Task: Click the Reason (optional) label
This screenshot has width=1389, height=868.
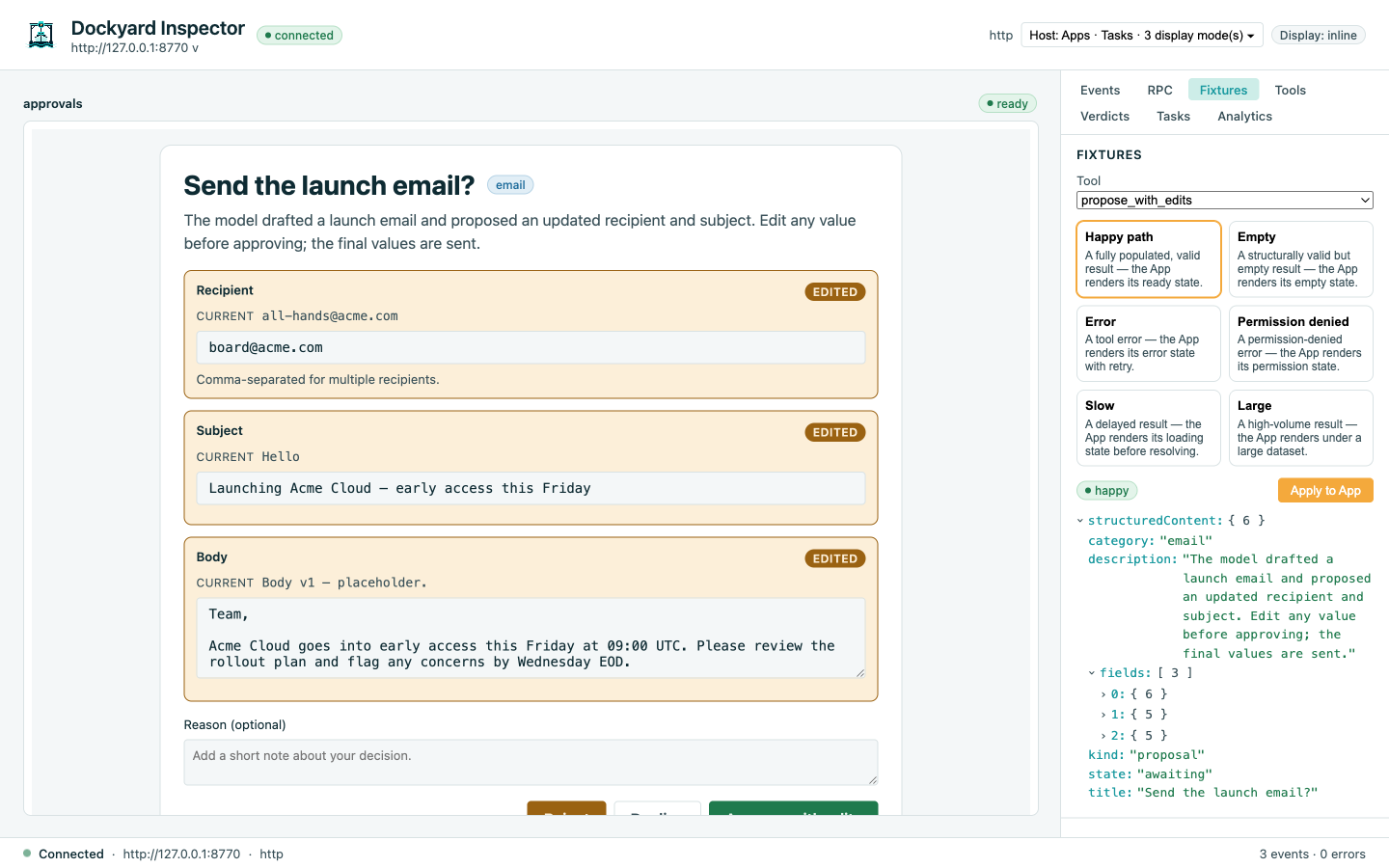Action: (x=234, y=725)
